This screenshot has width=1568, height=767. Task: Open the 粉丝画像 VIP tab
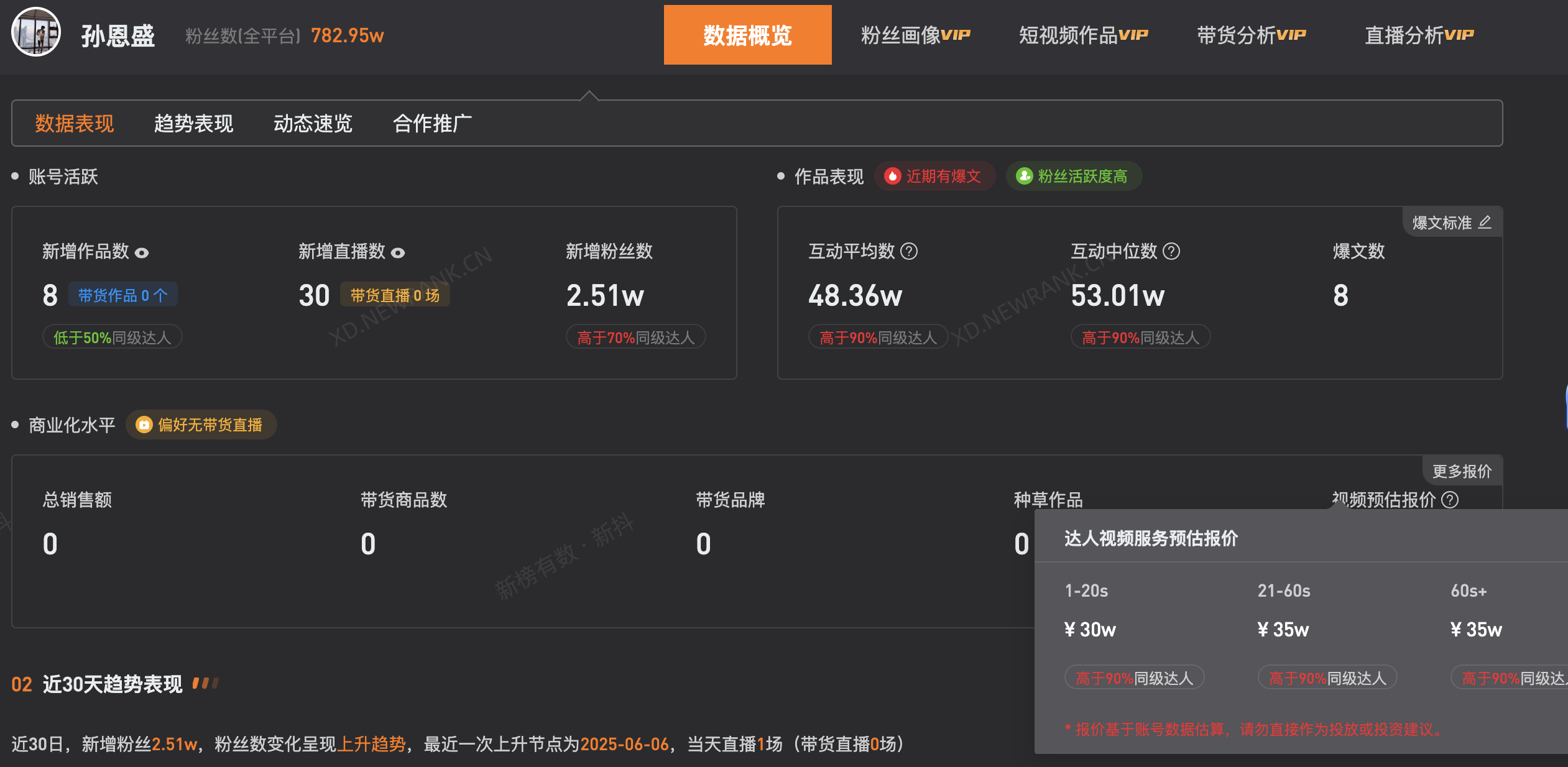pyautogui.click(x=915, y=35)
